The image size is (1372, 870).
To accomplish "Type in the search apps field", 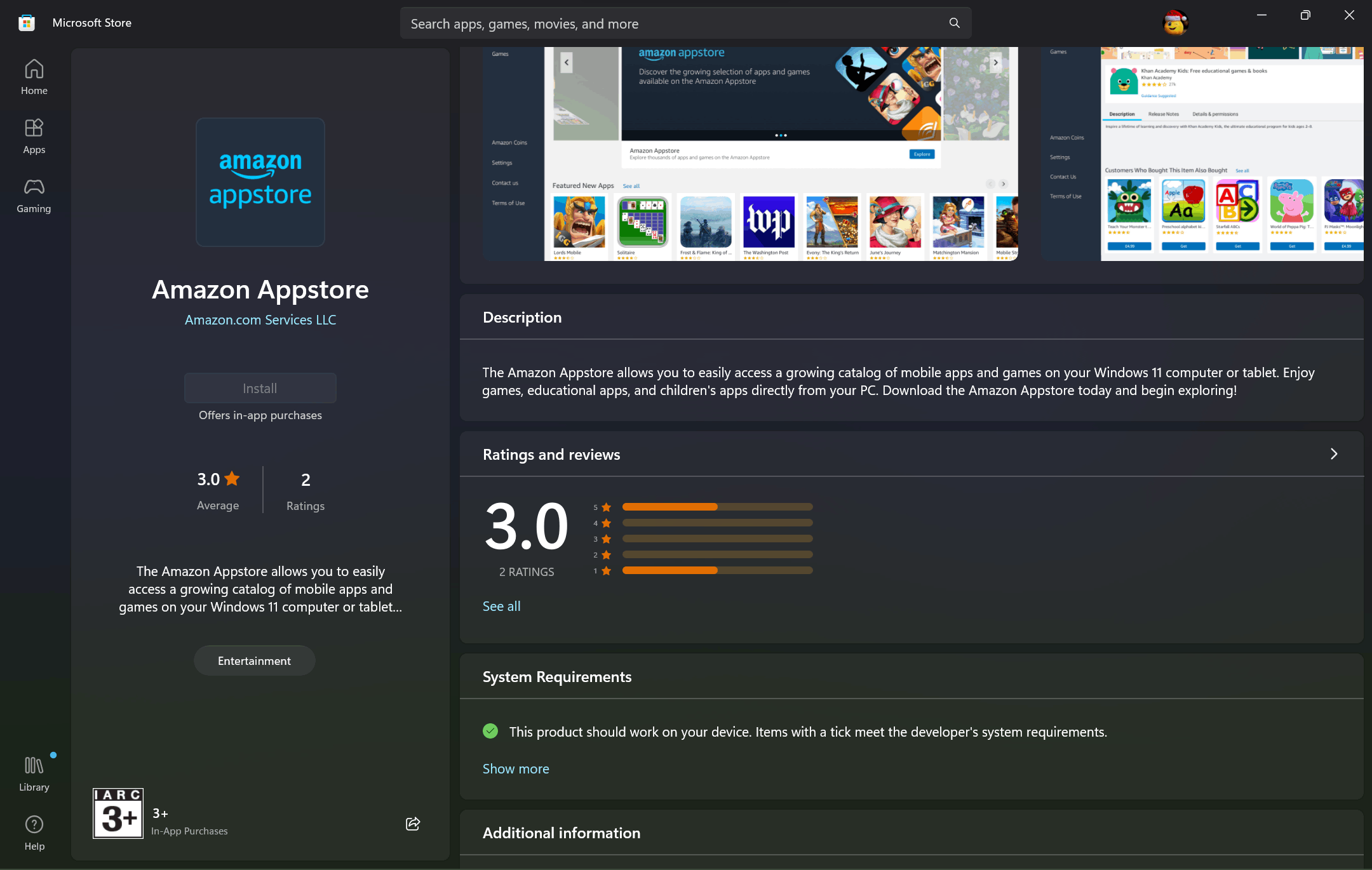I will (673, 23).
